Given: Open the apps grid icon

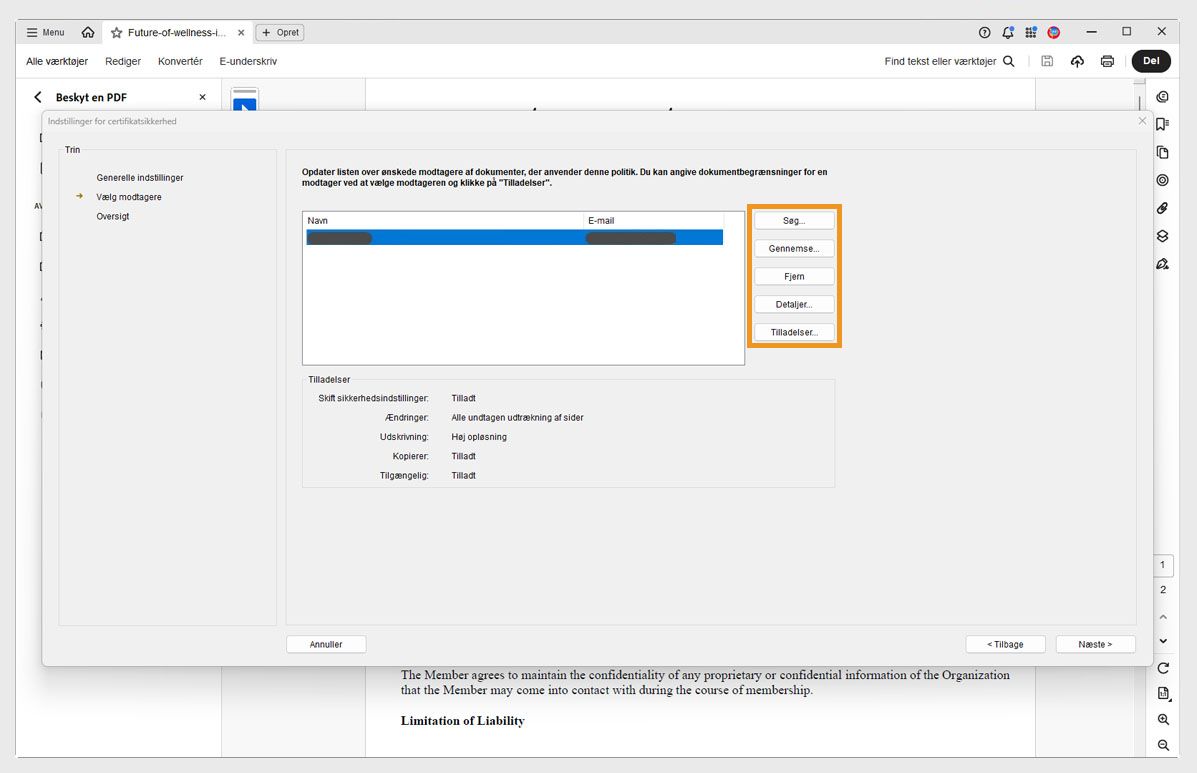Looking at the screenshot, I should [1031, 32].
